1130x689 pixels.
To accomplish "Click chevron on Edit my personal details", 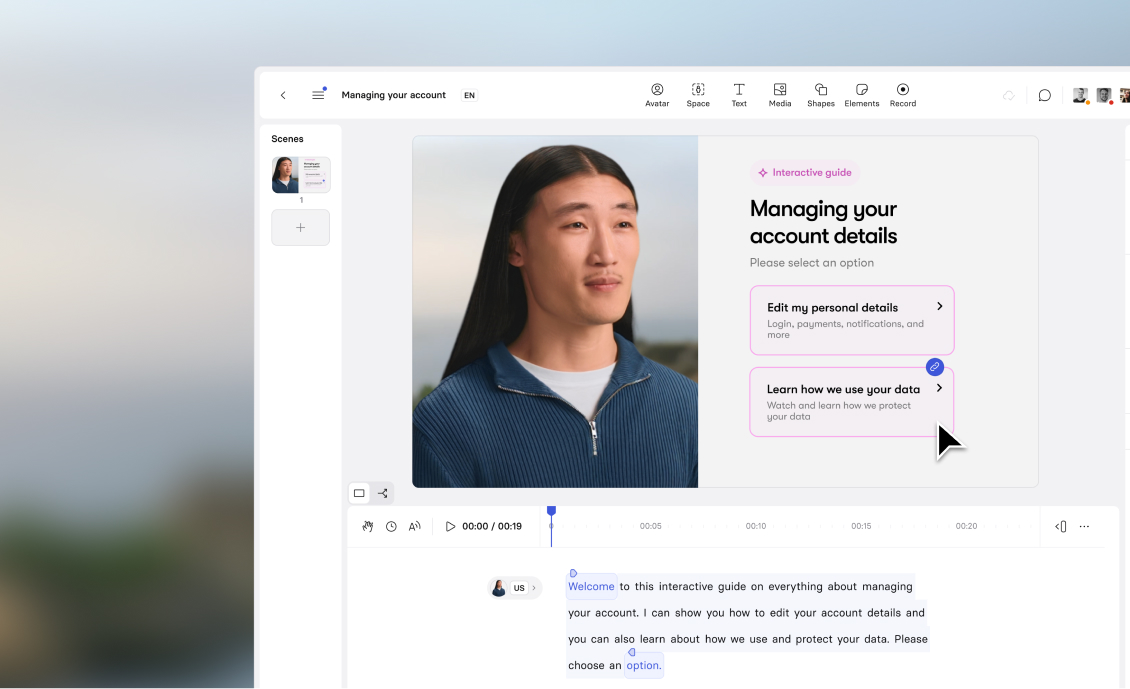I will [x=940, y=306].
